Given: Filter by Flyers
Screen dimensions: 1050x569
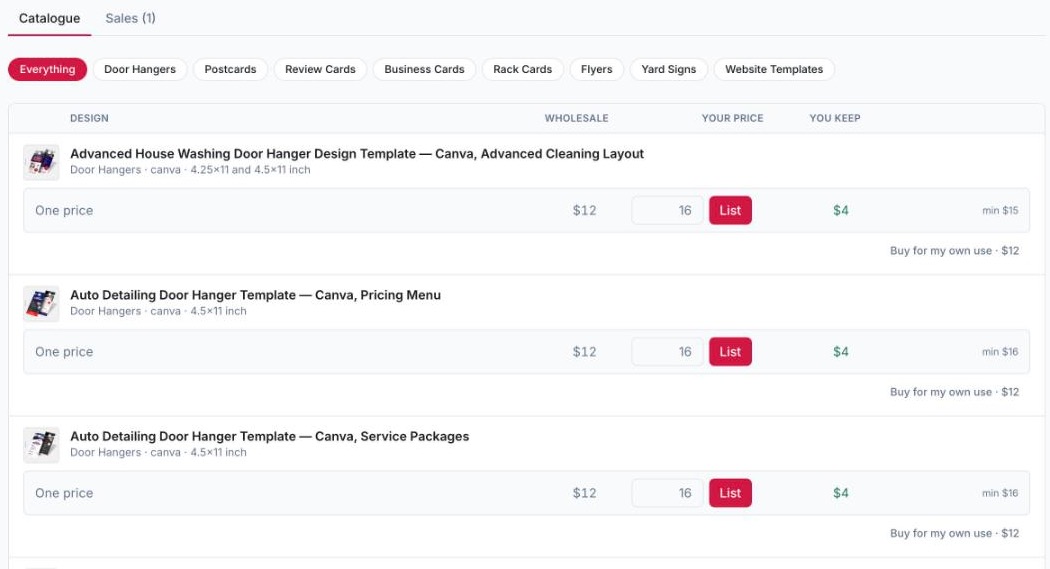Looking at the screenshot, I should click(597, 69).
